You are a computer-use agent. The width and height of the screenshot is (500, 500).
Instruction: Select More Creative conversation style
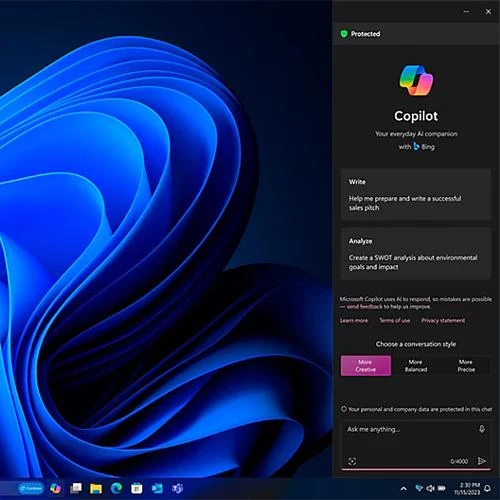366,366
